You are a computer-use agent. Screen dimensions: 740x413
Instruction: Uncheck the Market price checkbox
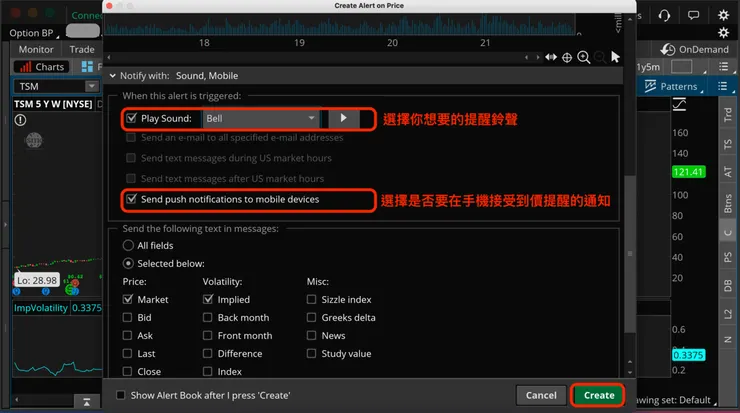click(x=127, y=299)
